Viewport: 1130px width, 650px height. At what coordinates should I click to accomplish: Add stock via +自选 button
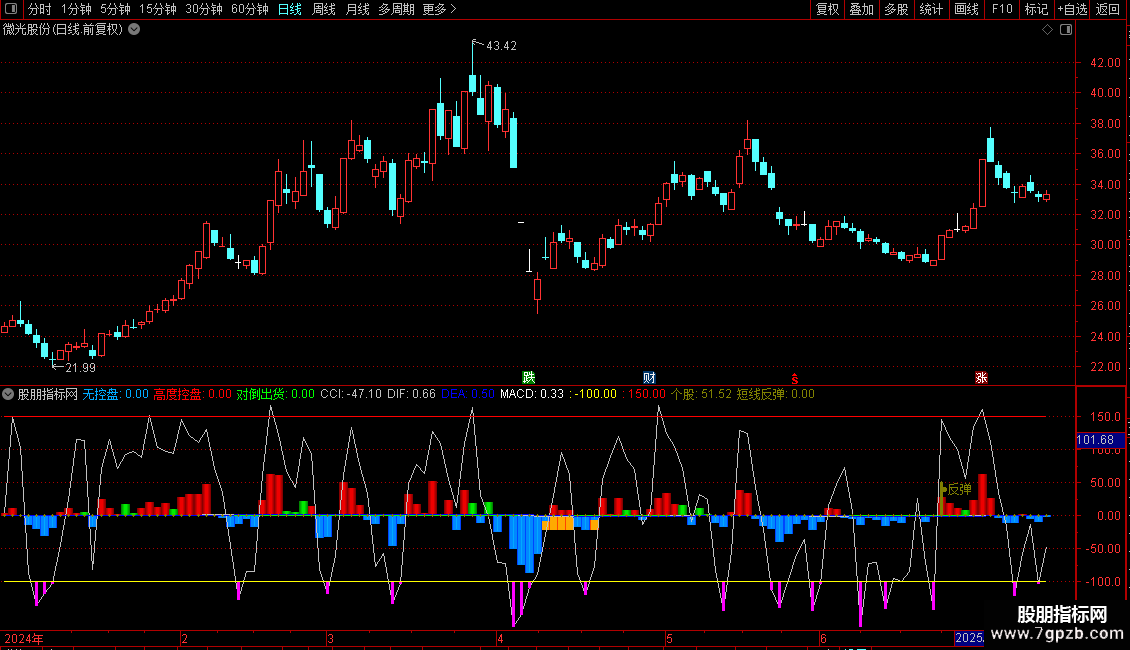(x=1072, y=9)
